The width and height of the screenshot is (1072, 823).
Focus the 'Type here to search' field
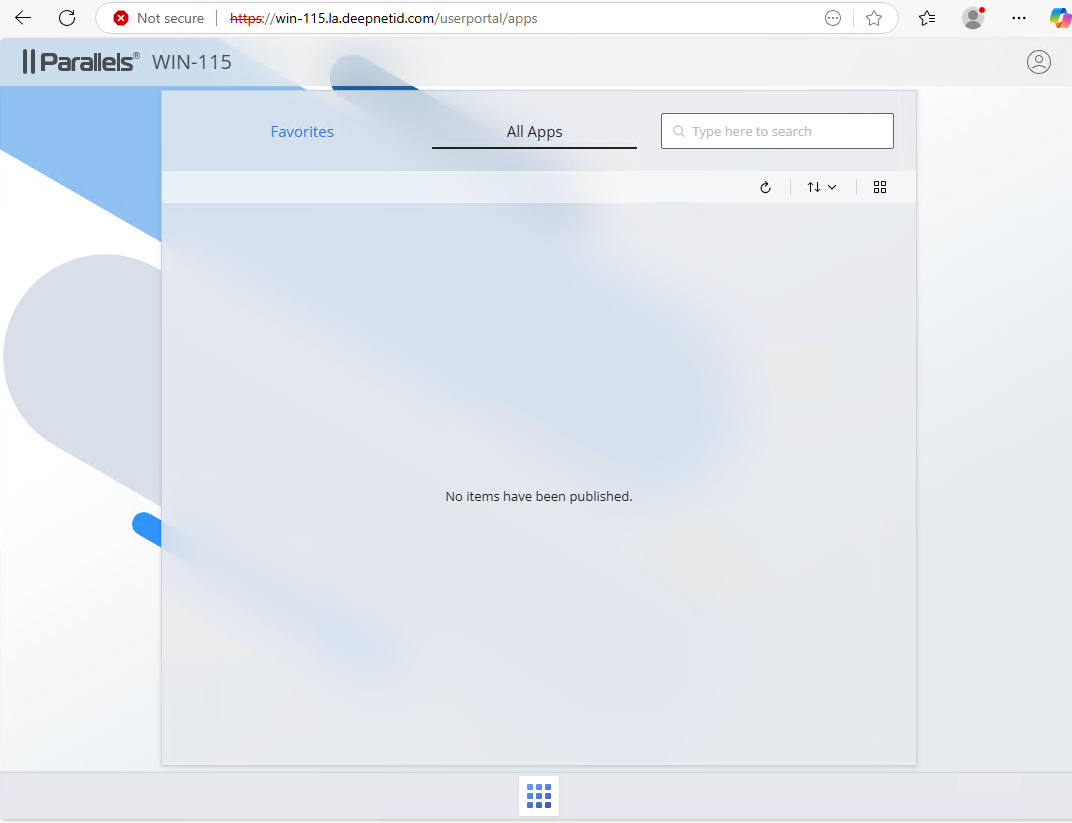pyautogui.click(x=777, y=131)
